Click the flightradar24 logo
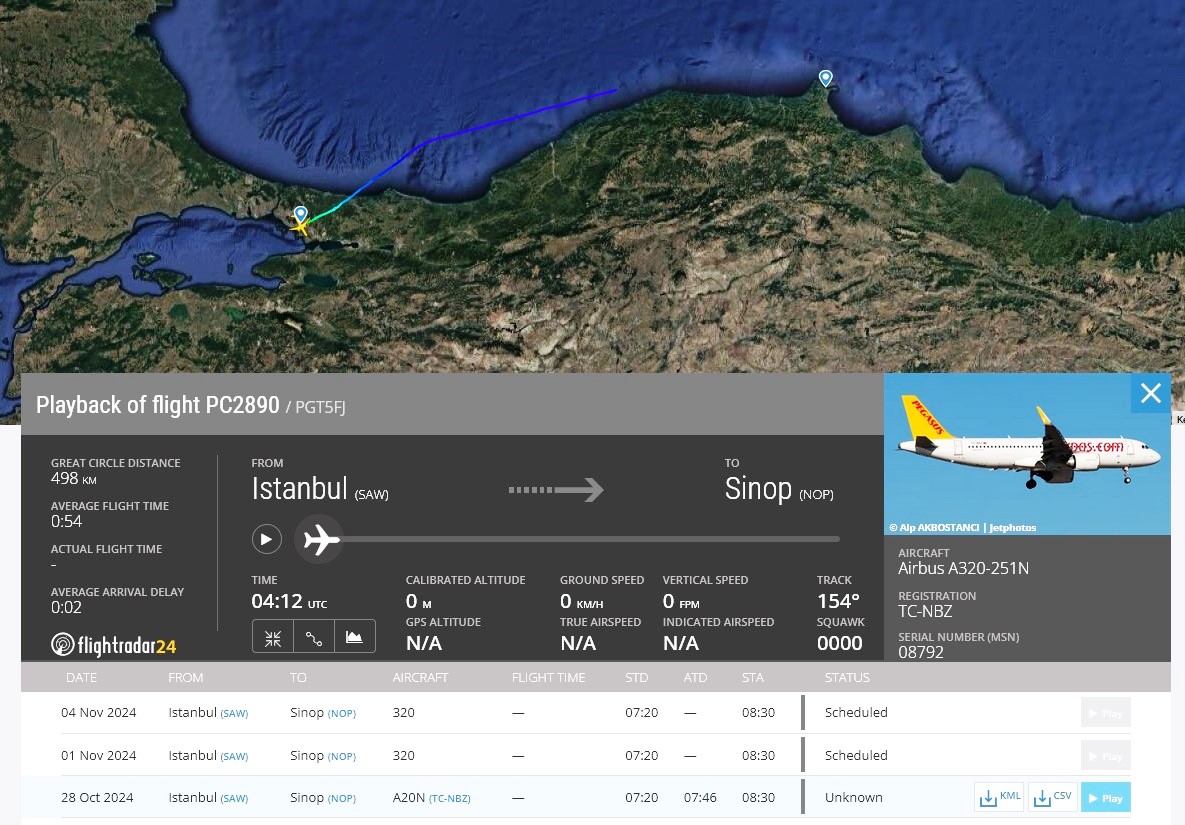 [113, 645]
